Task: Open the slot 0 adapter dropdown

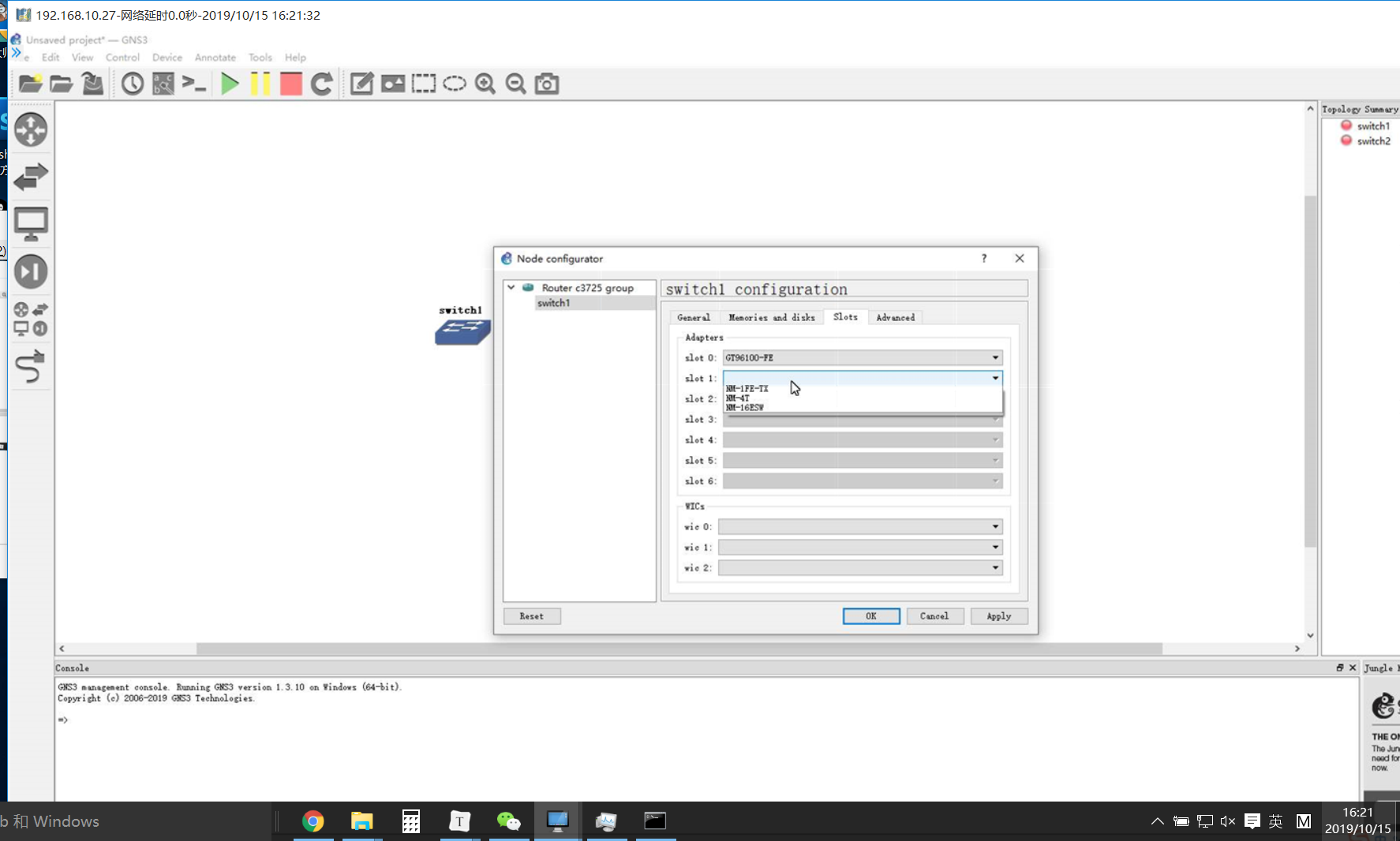Action: 863,357
